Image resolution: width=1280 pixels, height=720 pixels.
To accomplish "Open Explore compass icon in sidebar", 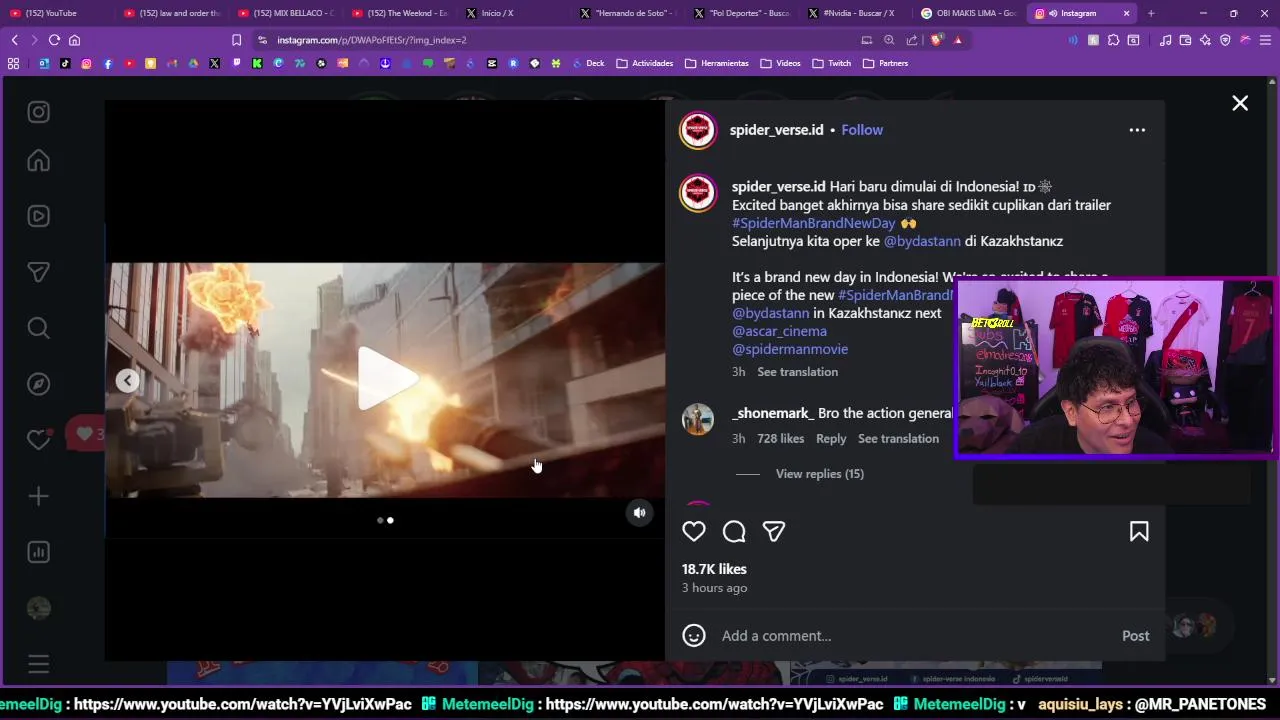I will tap(38, 384).
